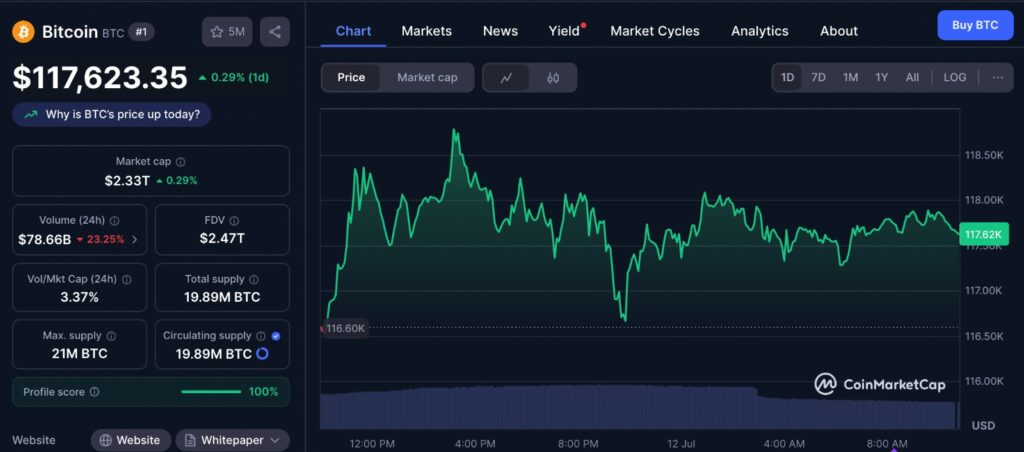Screen dimensions: 1024x452
Task: Click the Volume (24h) info icon
Action: pos(114,221)
